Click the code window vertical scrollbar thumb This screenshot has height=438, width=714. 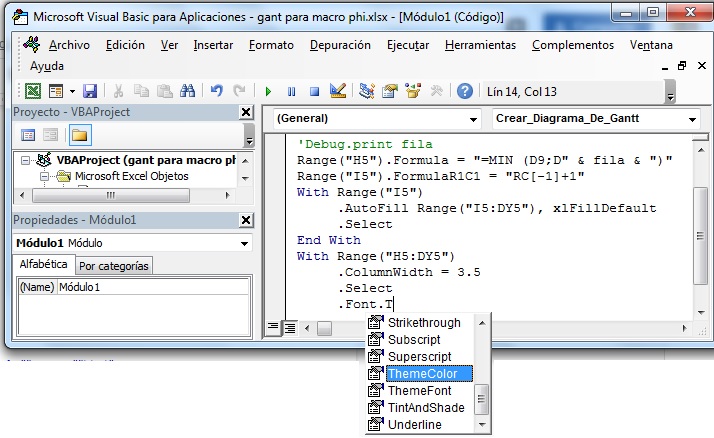pos(700,235)
